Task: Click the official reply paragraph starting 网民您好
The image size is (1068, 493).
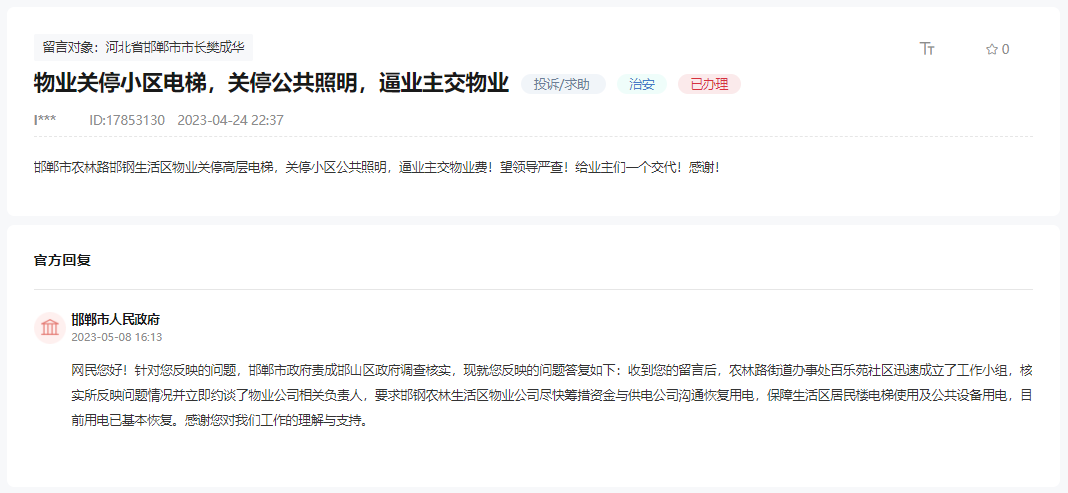Action: point(552,395)
